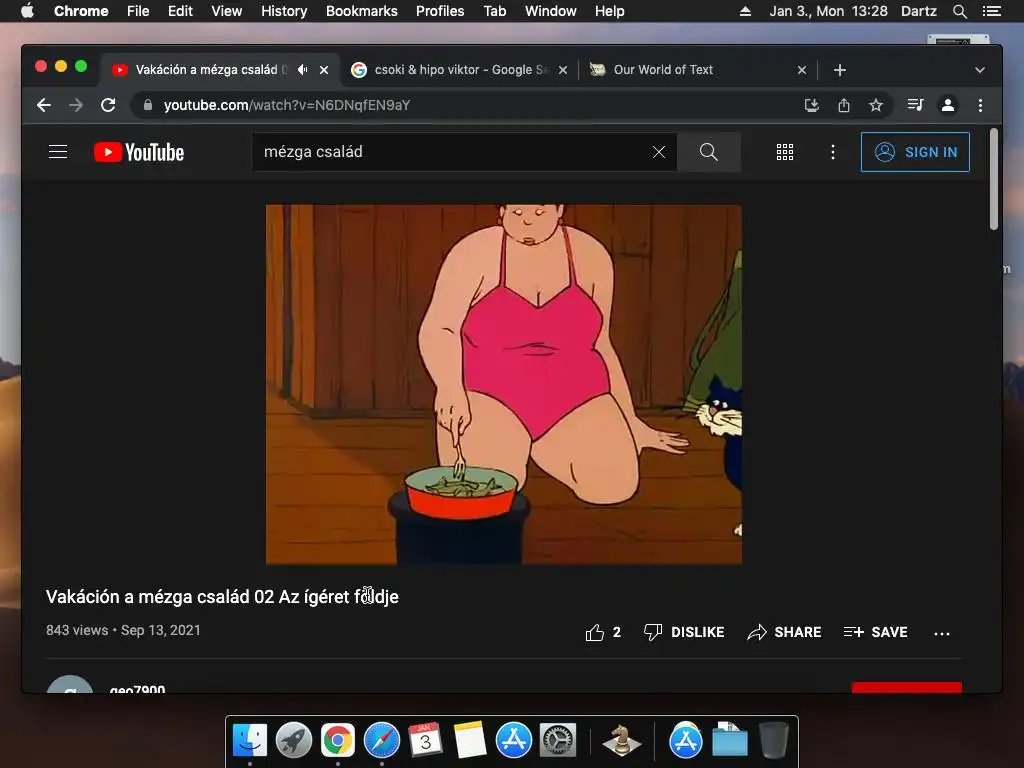
Task: Open the Chrome menu in menu bar
Action: click(x=81, y=11)
